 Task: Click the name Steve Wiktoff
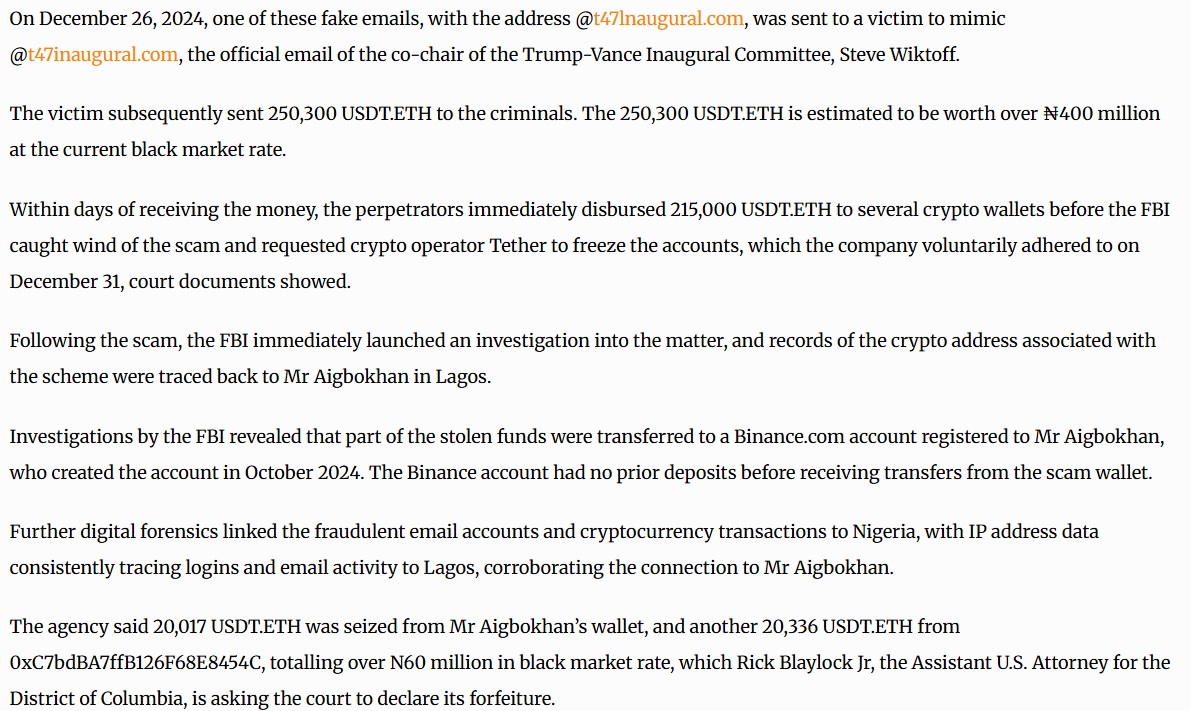[x=899, y=55]
